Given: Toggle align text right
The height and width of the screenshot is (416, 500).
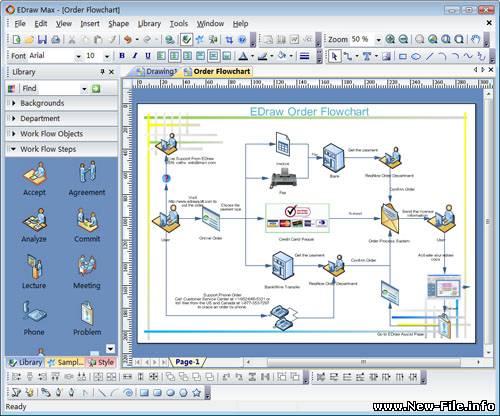Looking at the screenshot, I should click(x=187, y=56).
